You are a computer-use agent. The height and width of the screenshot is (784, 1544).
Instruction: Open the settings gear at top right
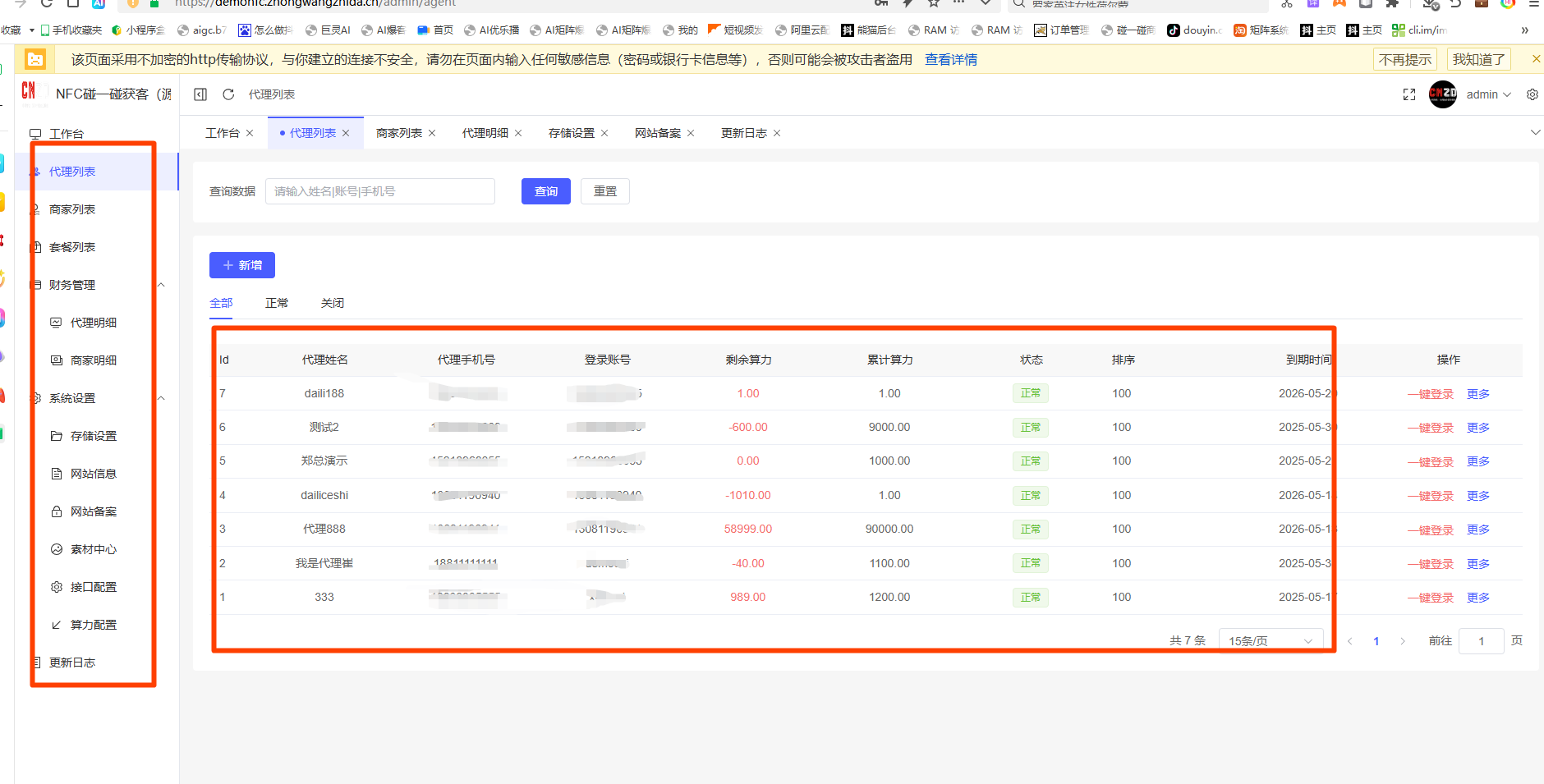pos(1532,94)
